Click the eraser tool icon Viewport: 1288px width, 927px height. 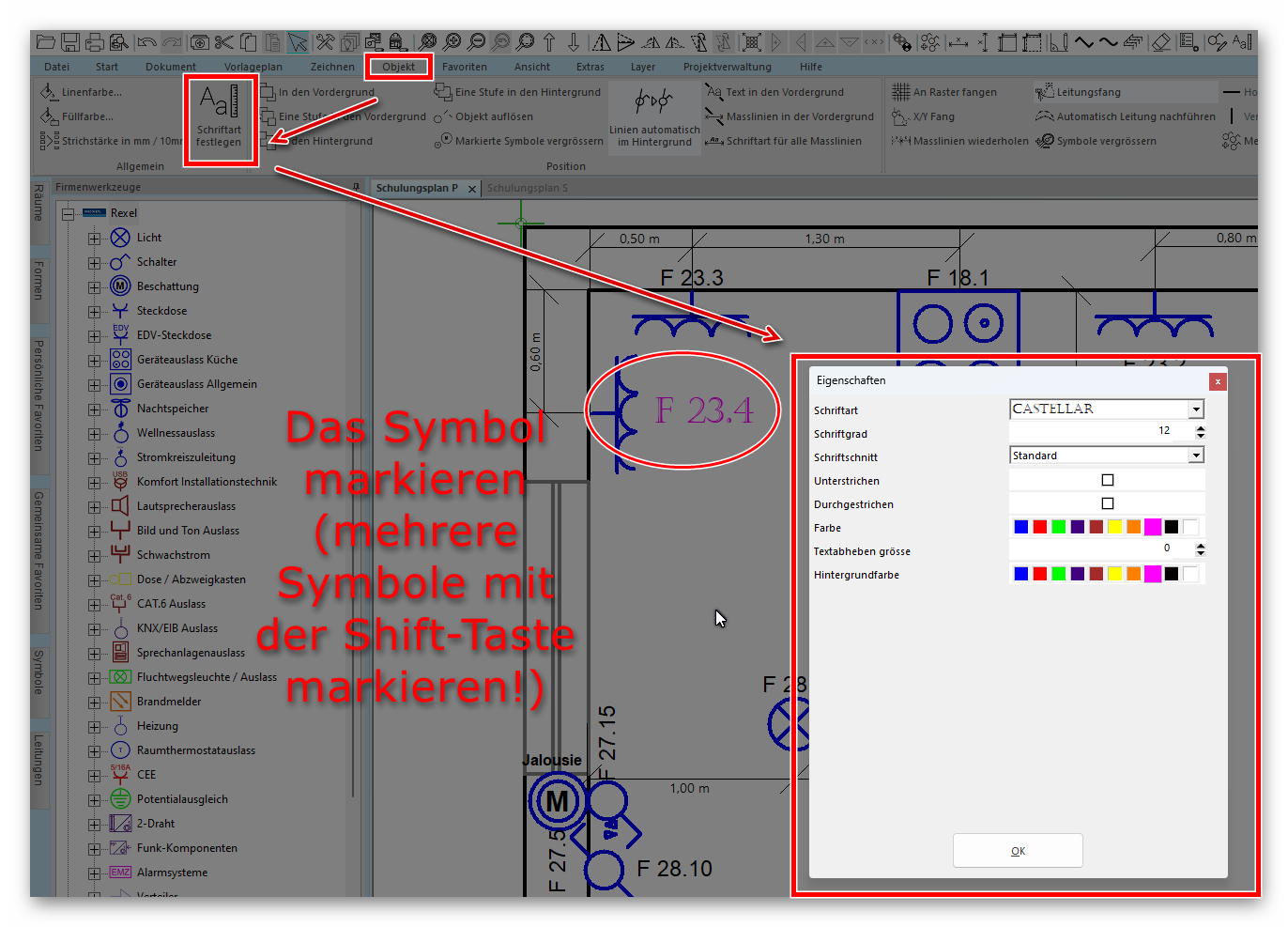[1161, 42]
